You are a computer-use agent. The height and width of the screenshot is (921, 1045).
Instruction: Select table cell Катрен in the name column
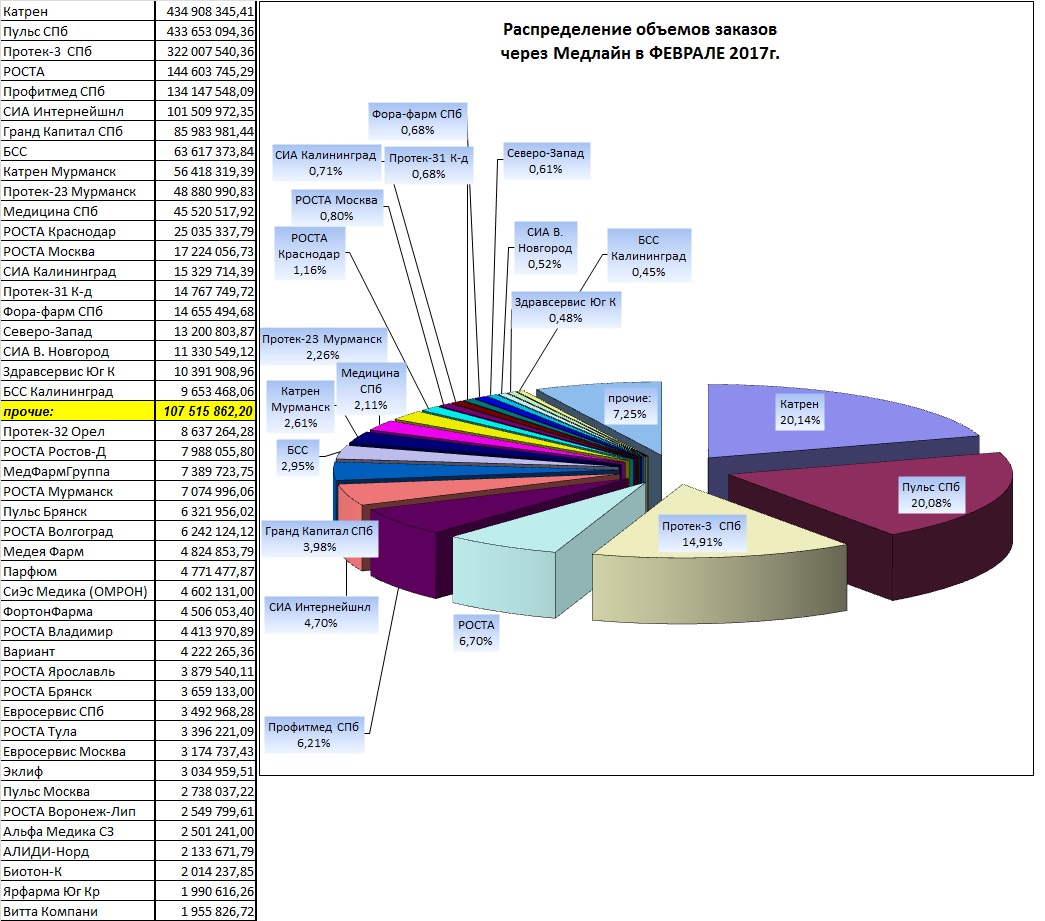tap(77, 11)
